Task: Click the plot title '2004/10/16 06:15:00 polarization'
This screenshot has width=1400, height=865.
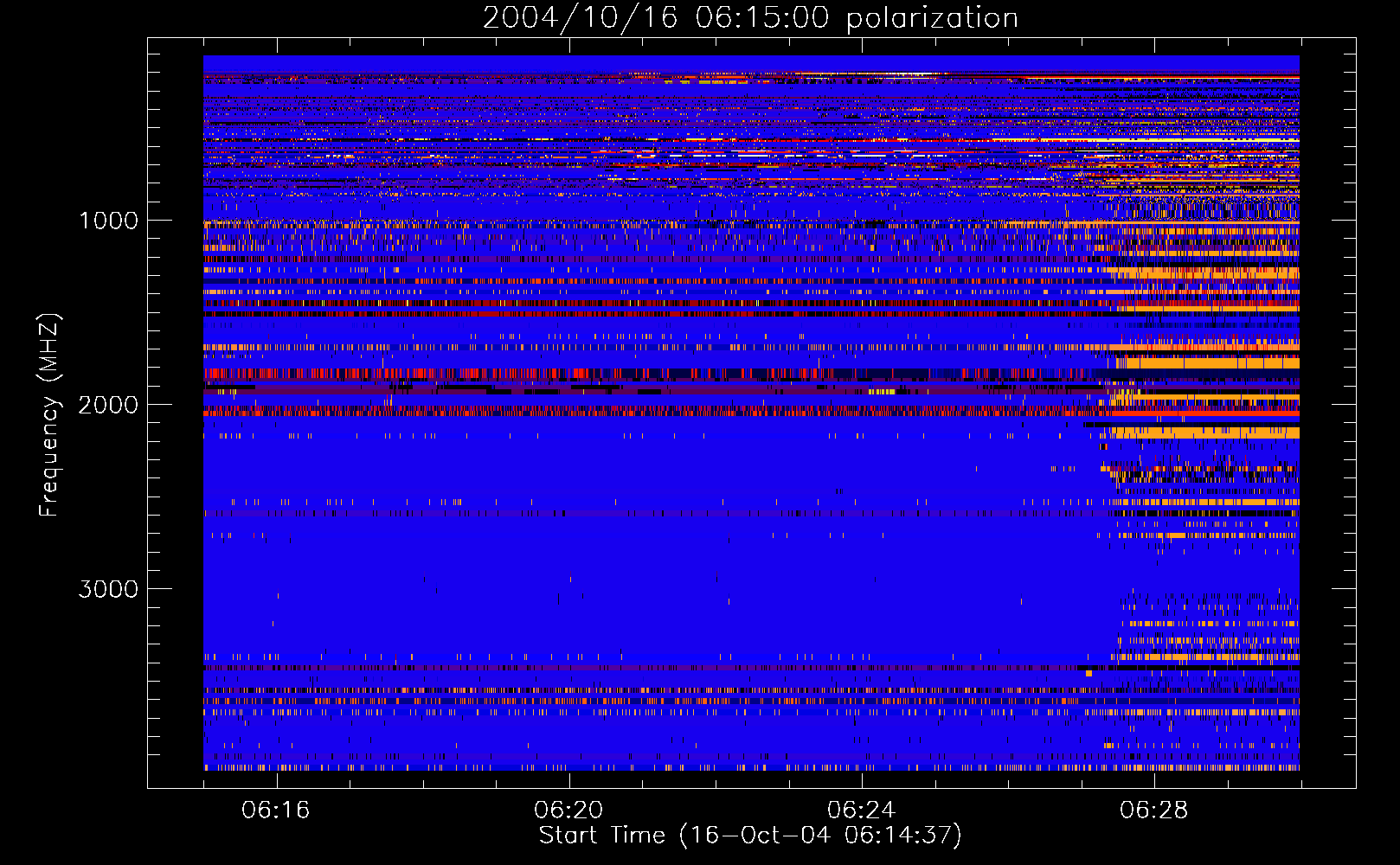Action: (x=750, y=17)
